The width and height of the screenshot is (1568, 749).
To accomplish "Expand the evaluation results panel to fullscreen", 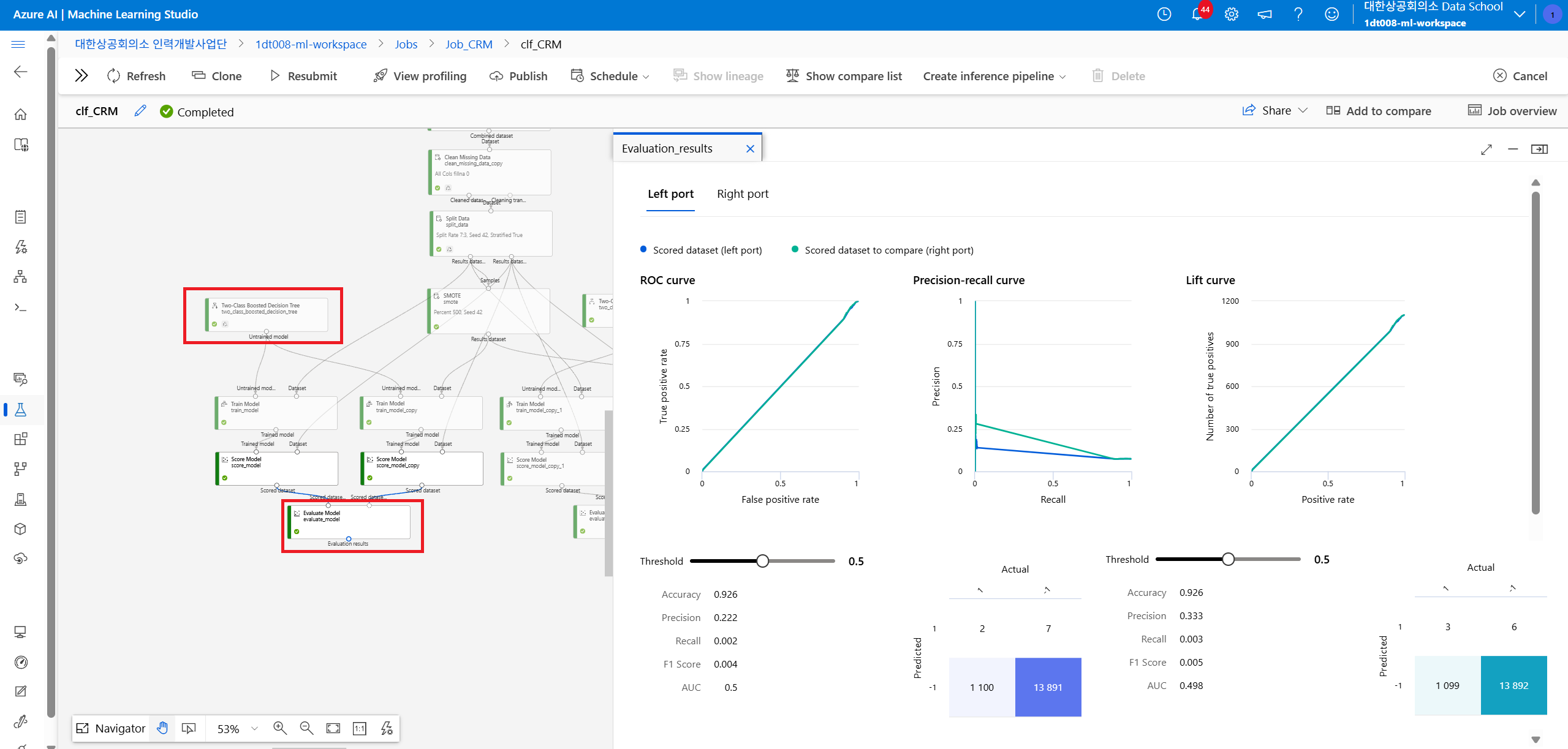I will click(1486, 149).
